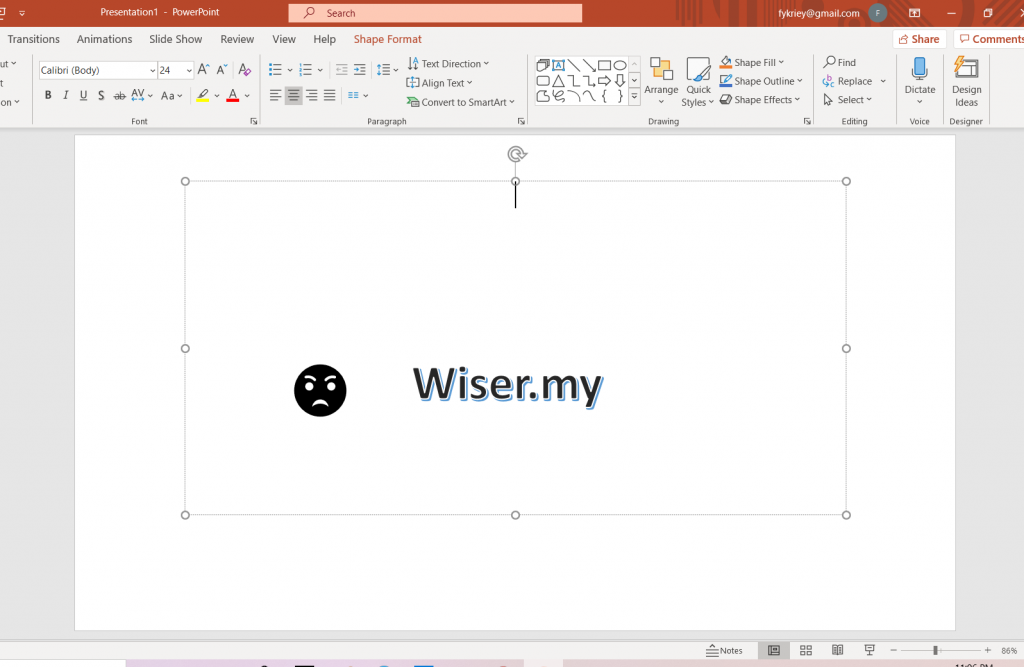Apply red font color
Image resolution: width=1024 pixels, height=667 pixels.
point(232,95)
